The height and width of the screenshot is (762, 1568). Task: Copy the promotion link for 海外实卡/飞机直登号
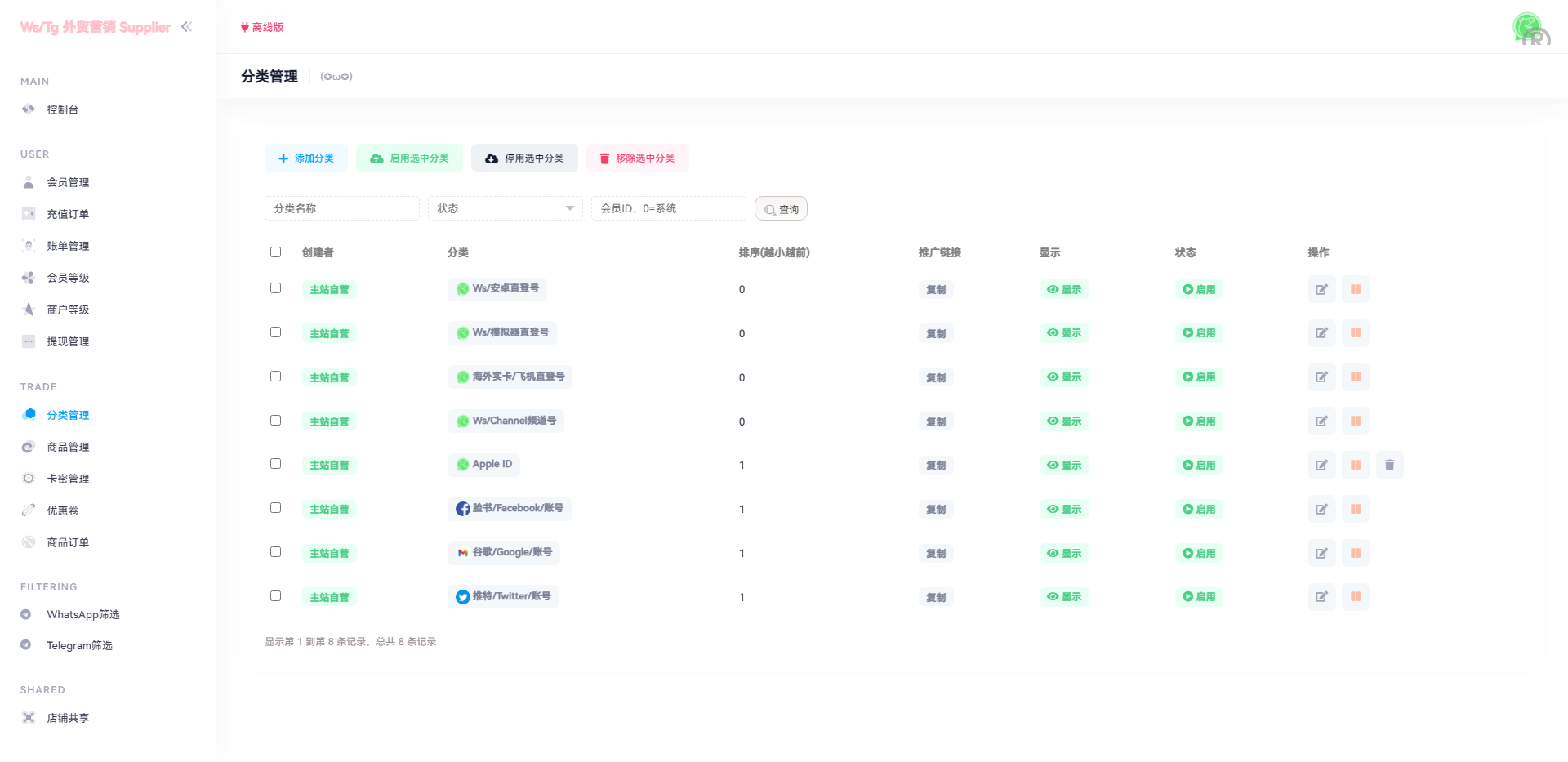click(x=936, y=377)
